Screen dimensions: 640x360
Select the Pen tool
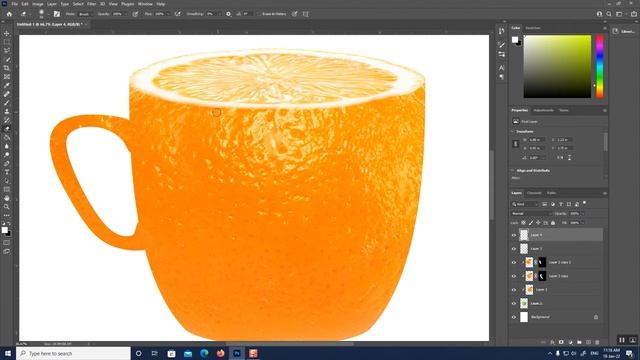point(7,163)
